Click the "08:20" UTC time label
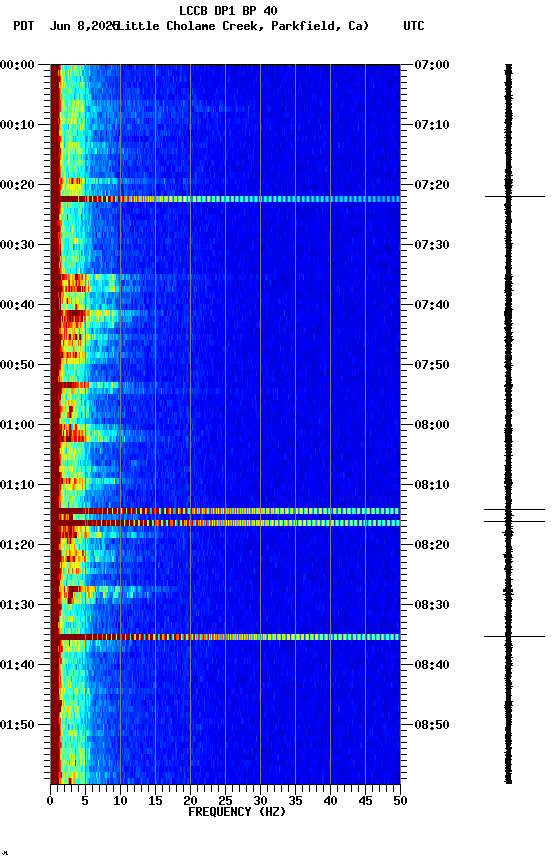This screenshot has width=552, height=864. click(432, 545)
